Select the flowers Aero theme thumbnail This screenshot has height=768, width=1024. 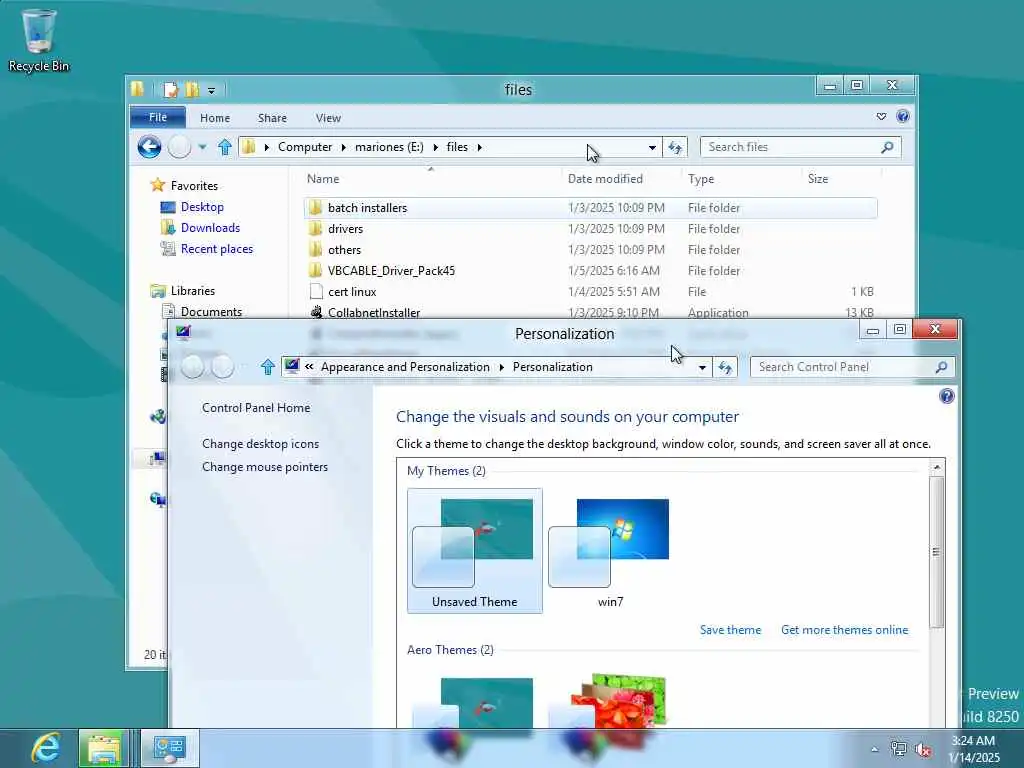(617, 700)
